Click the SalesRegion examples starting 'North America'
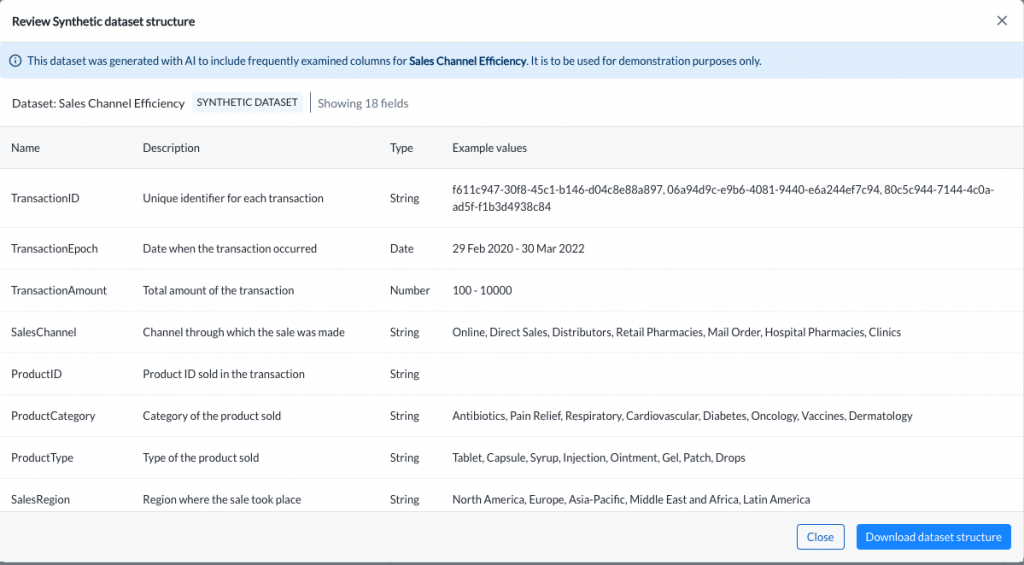The image size is (1024, 565). click(x=631, y=499)
